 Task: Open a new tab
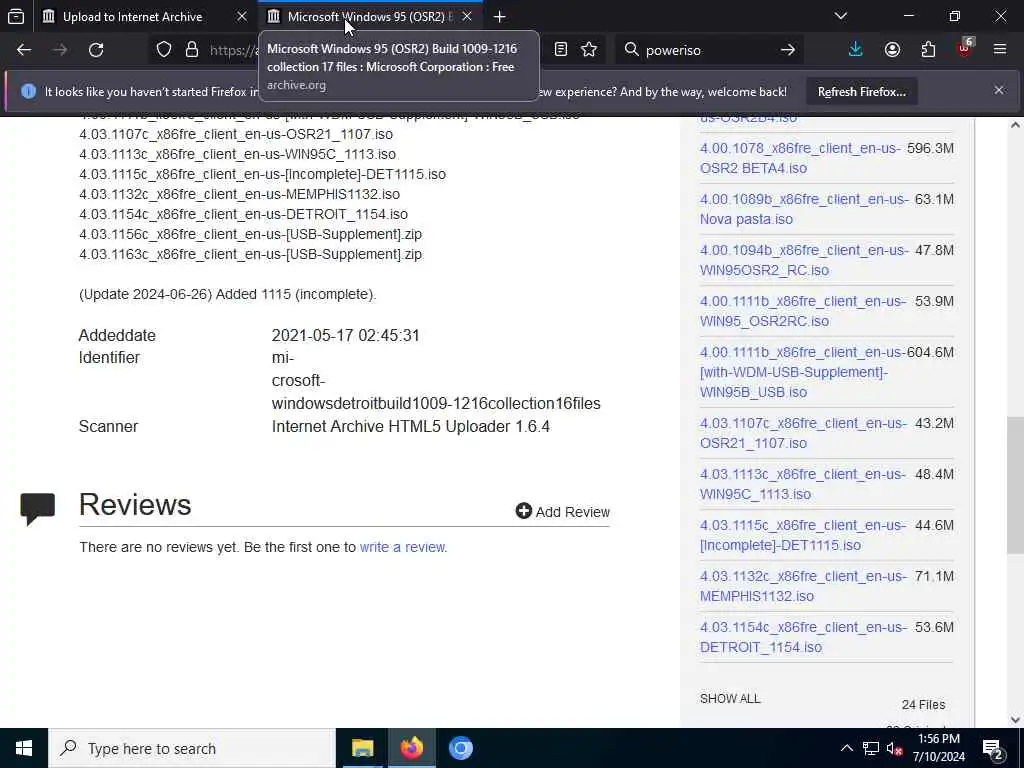[500, 17]
